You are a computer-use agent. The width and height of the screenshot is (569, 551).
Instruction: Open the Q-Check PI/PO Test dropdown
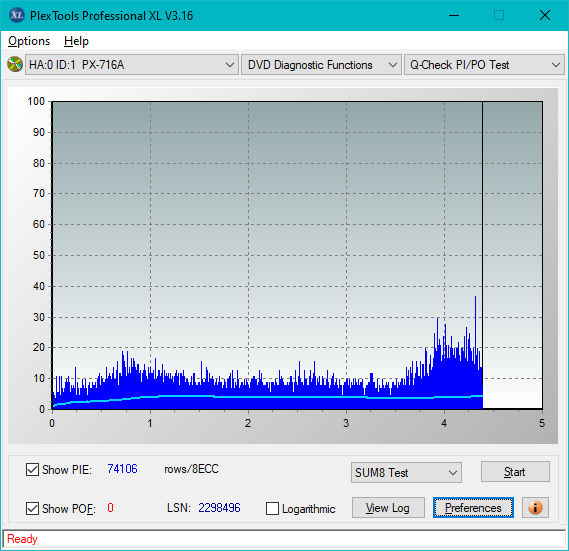point(484,65)
